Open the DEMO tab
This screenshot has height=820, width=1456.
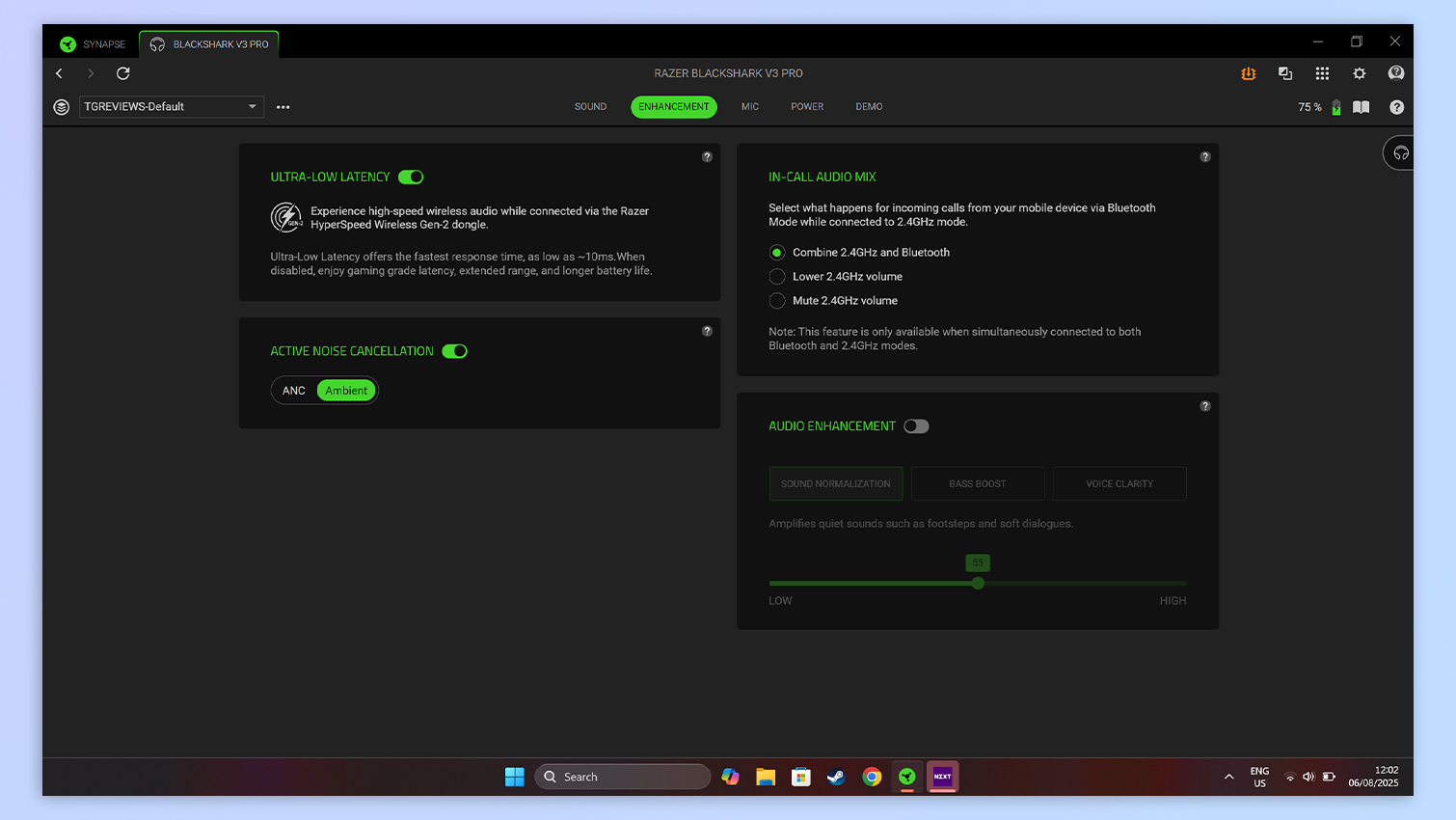pyautogui.click(x=869, y=107)
